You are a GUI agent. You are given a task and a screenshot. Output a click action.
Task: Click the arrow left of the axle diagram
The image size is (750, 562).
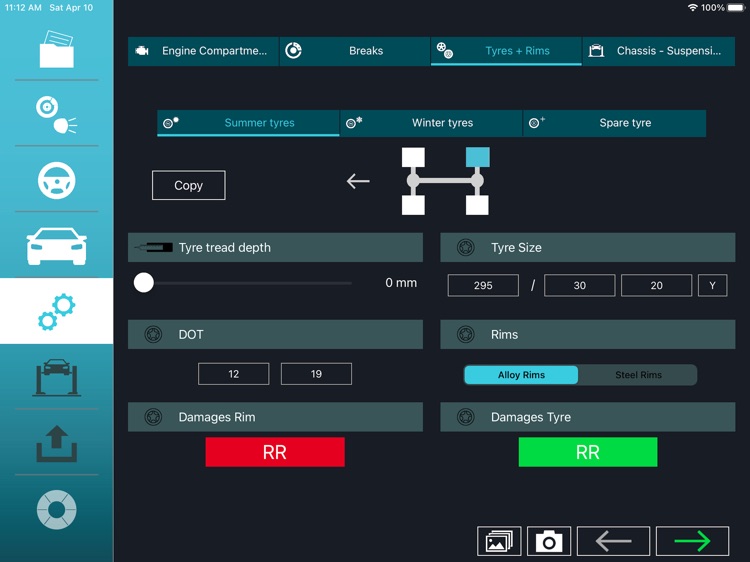pos(358,181)
